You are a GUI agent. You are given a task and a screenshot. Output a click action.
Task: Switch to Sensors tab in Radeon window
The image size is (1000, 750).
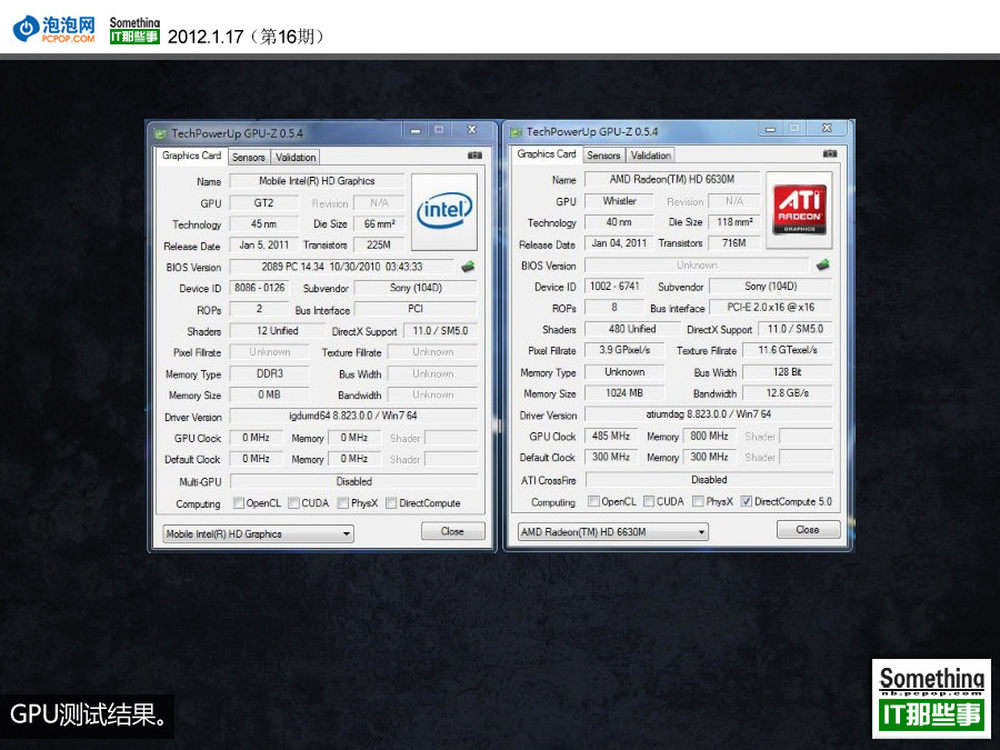coord(603,155)
